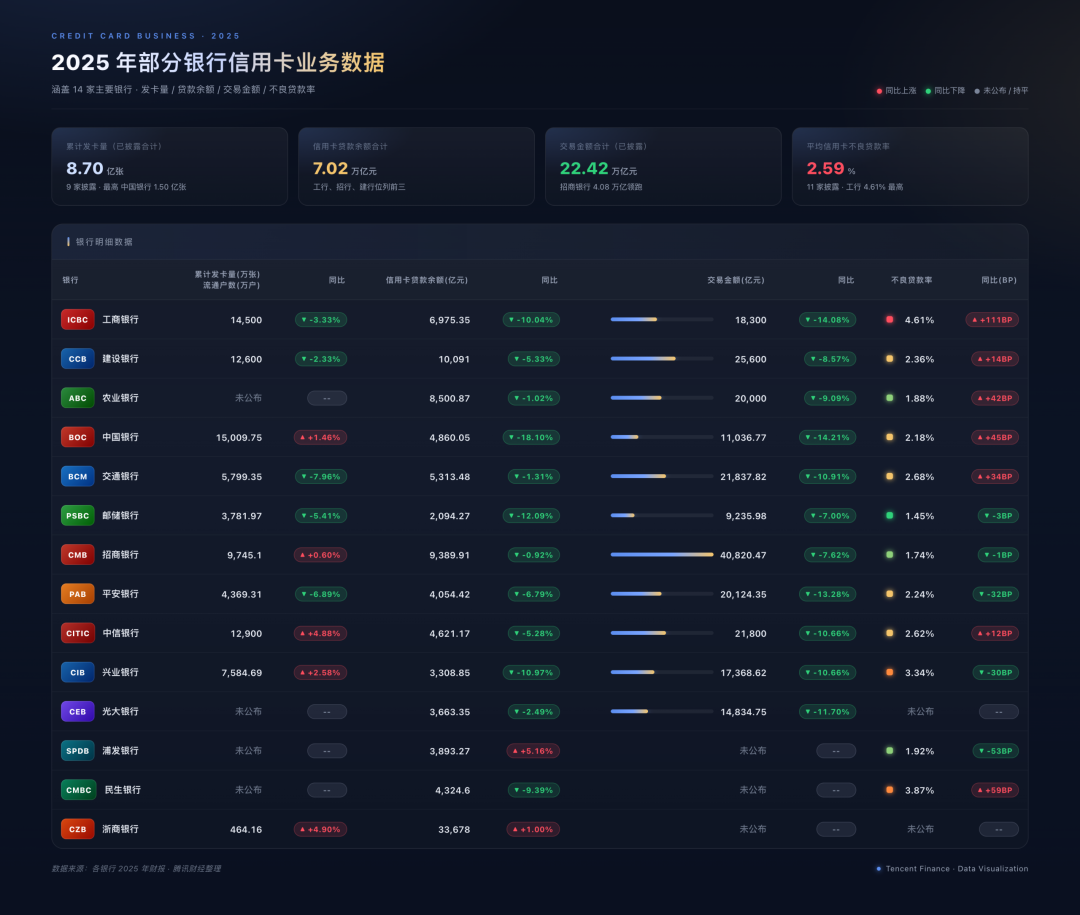Click the CMBC green logo badge

pyautogui.click(x=79, y=790)
